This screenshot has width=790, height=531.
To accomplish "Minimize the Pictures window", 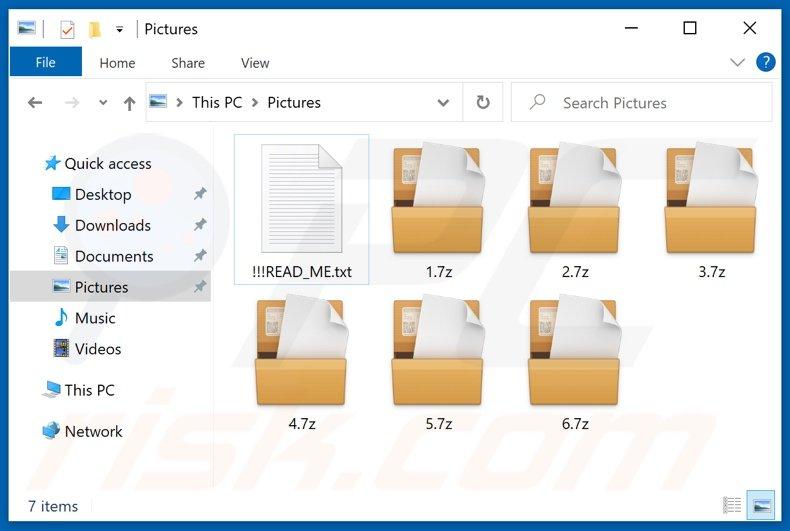I will (x=631, y=28).
